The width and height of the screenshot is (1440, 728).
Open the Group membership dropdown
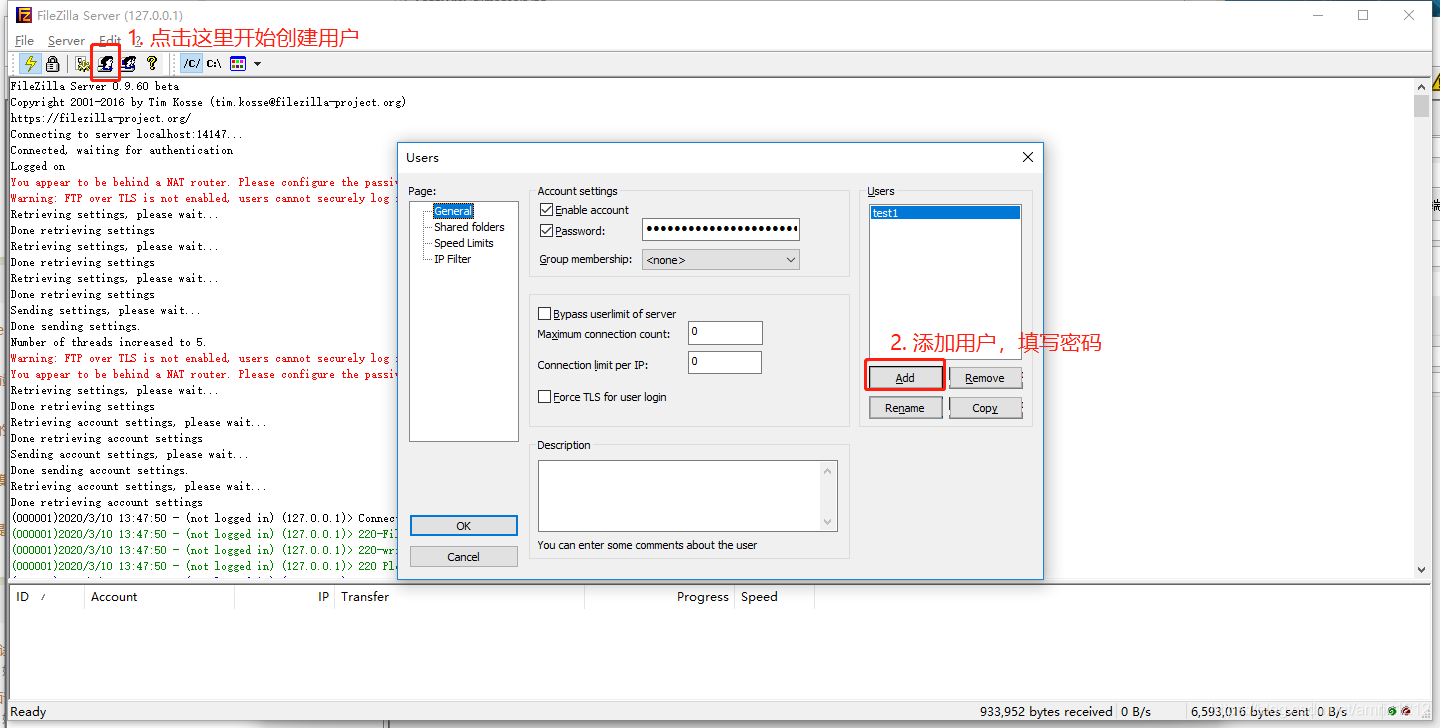coord(721,260)
